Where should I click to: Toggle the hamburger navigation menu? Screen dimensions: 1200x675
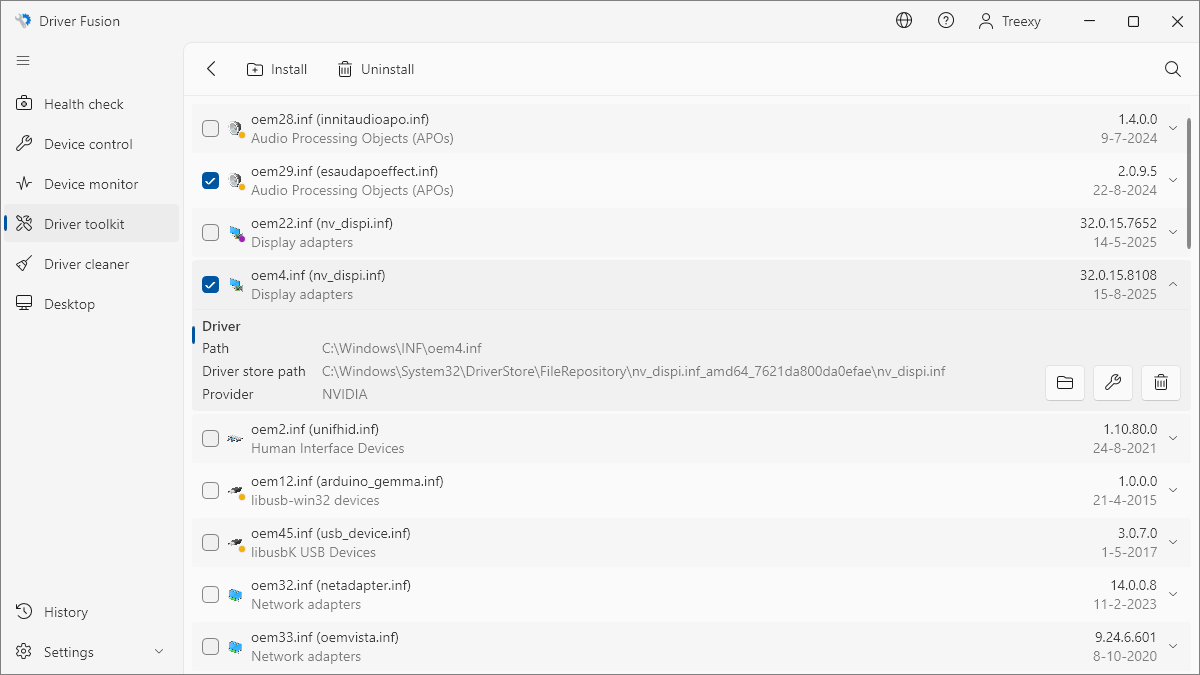click(x=23, y=61)
